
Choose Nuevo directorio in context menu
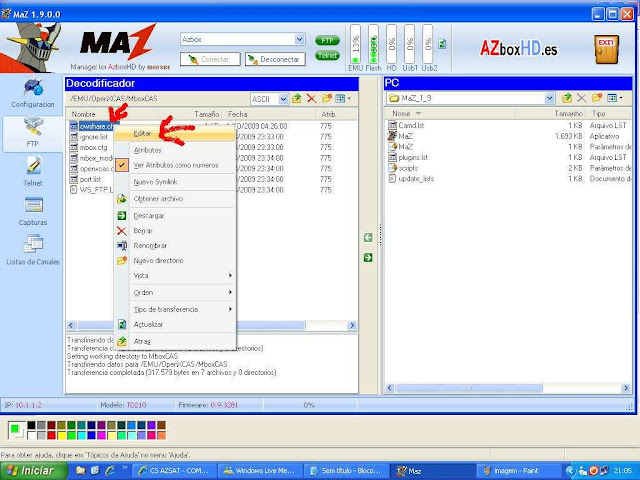[175, 260]
